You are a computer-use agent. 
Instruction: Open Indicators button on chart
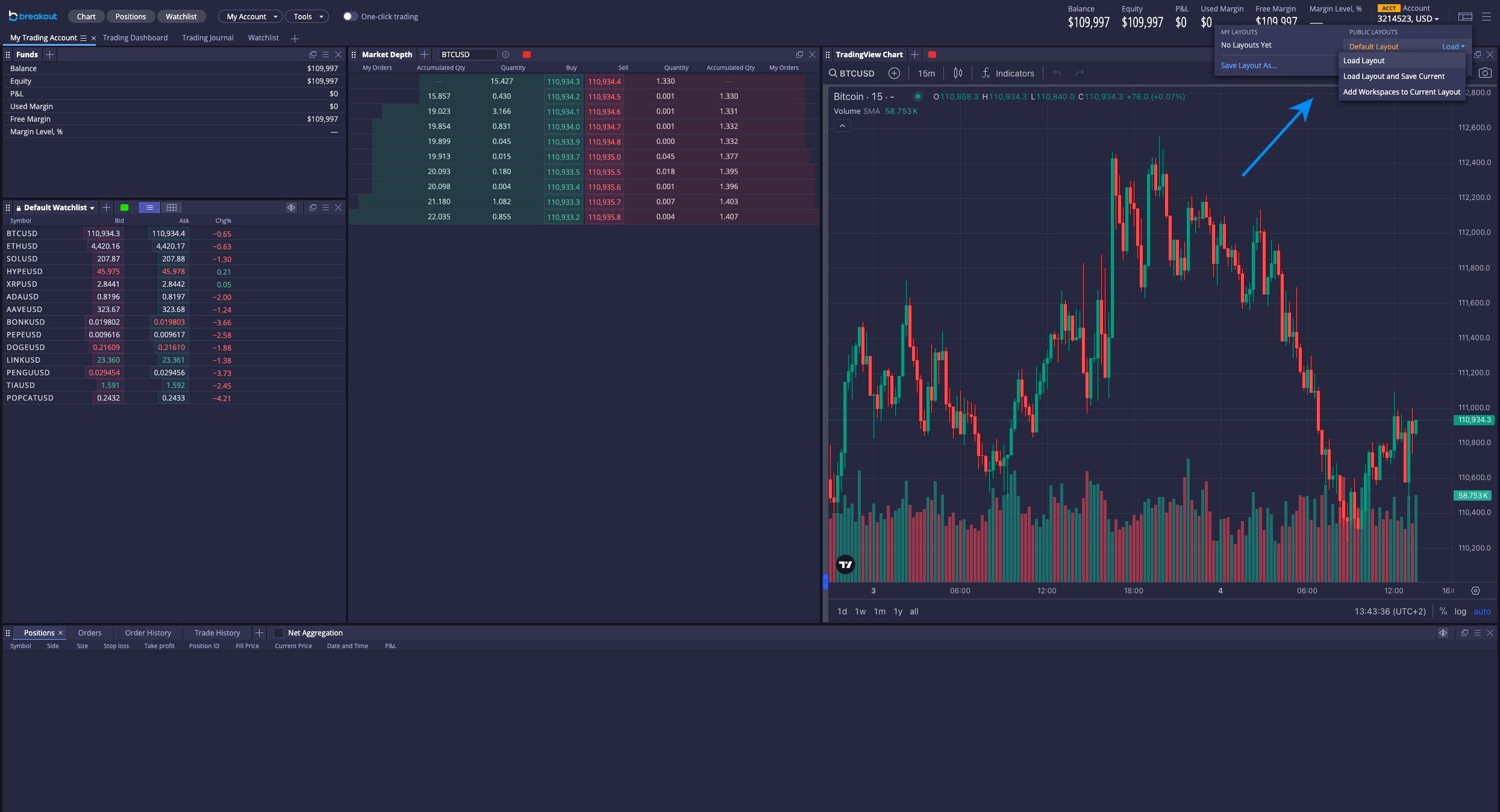(x=1008, y=73)
